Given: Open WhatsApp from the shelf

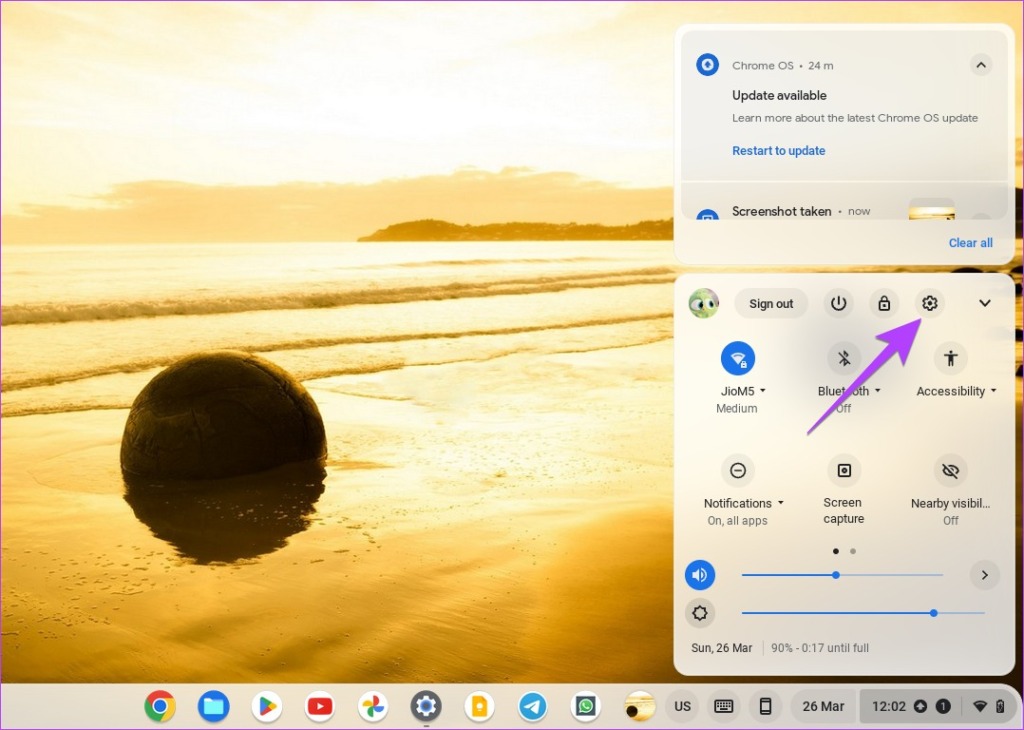Looking at the screenshot, I should pos(586,707).
